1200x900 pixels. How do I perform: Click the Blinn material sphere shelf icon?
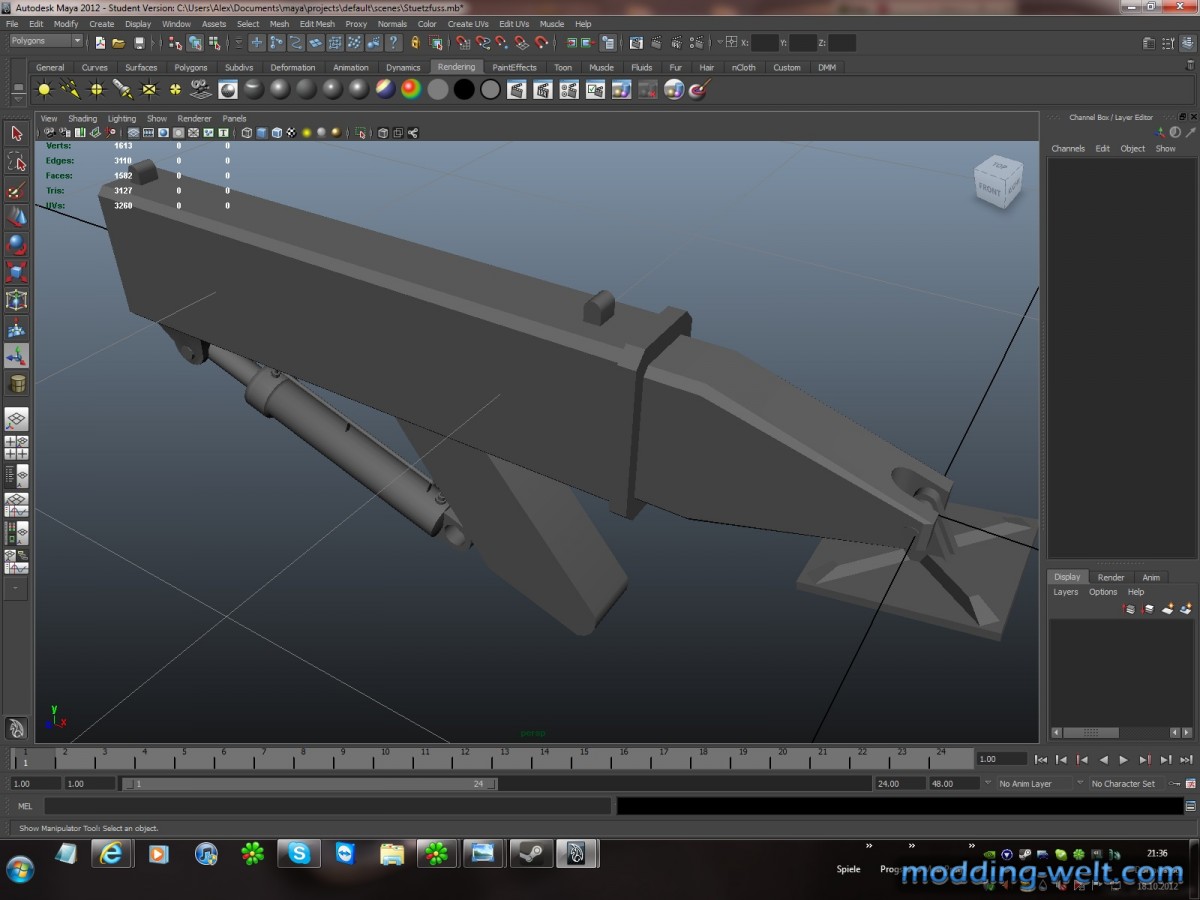click(x=280, y=90)
